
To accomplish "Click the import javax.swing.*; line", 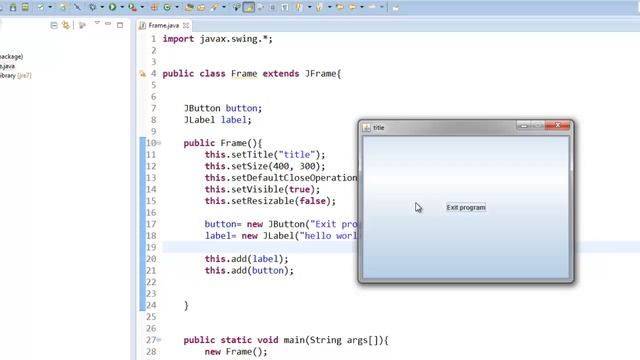I will click(218, 39).
